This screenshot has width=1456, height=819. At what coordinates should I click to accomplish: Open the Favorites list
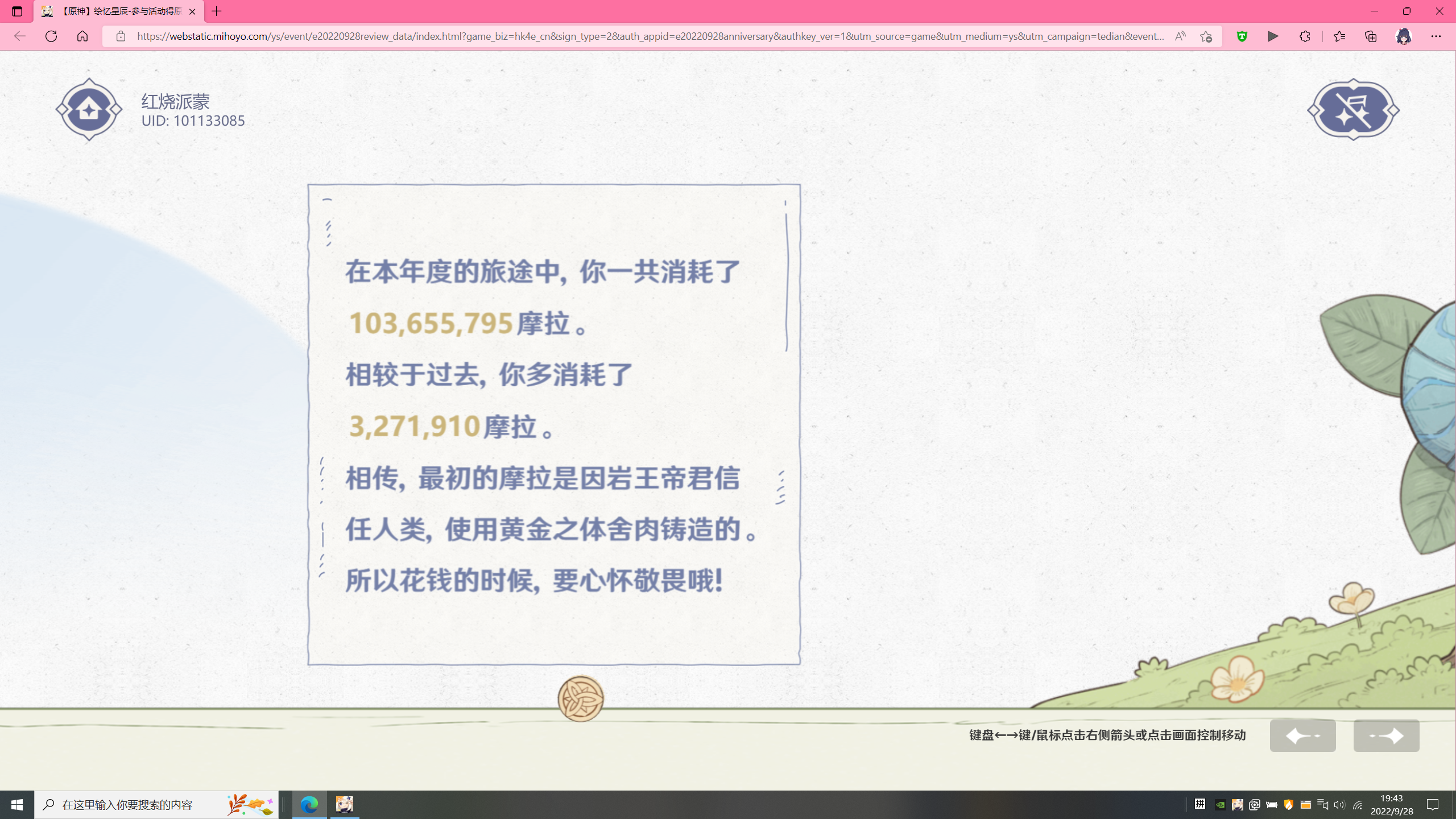click(1339, 36)
